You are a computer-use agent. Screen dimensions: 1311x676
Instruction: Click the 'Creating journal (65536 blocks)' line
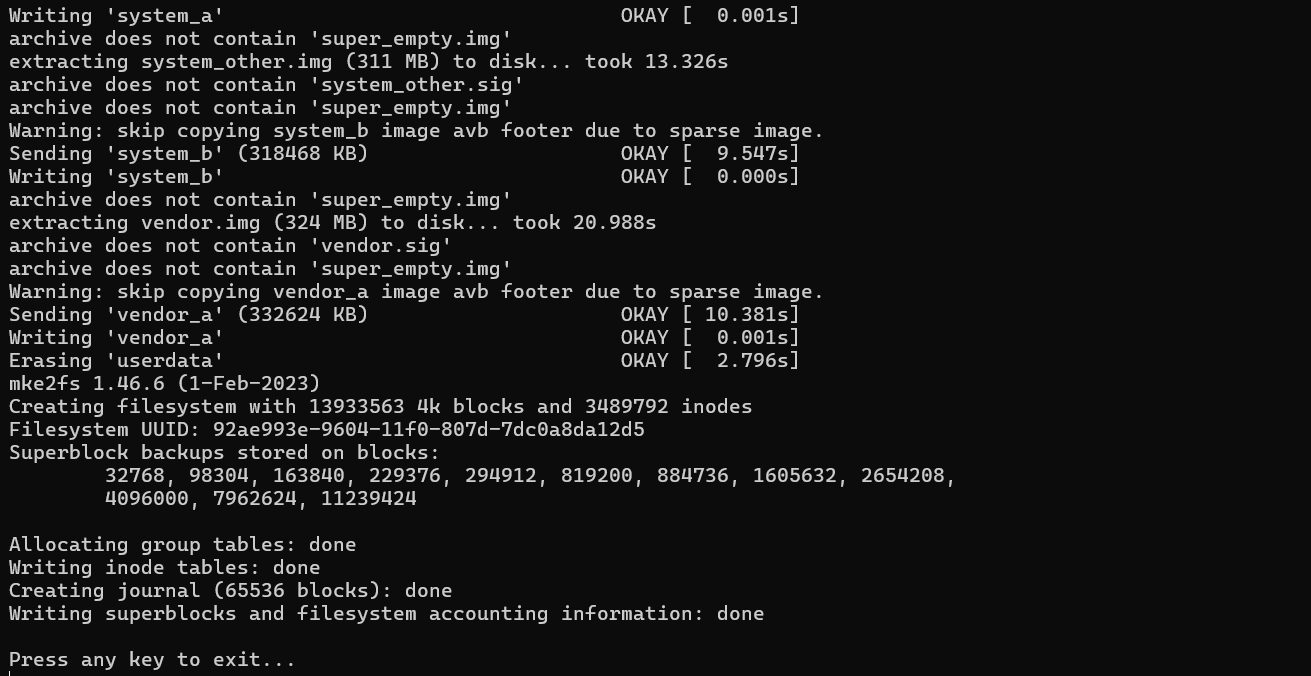(230, 591)
